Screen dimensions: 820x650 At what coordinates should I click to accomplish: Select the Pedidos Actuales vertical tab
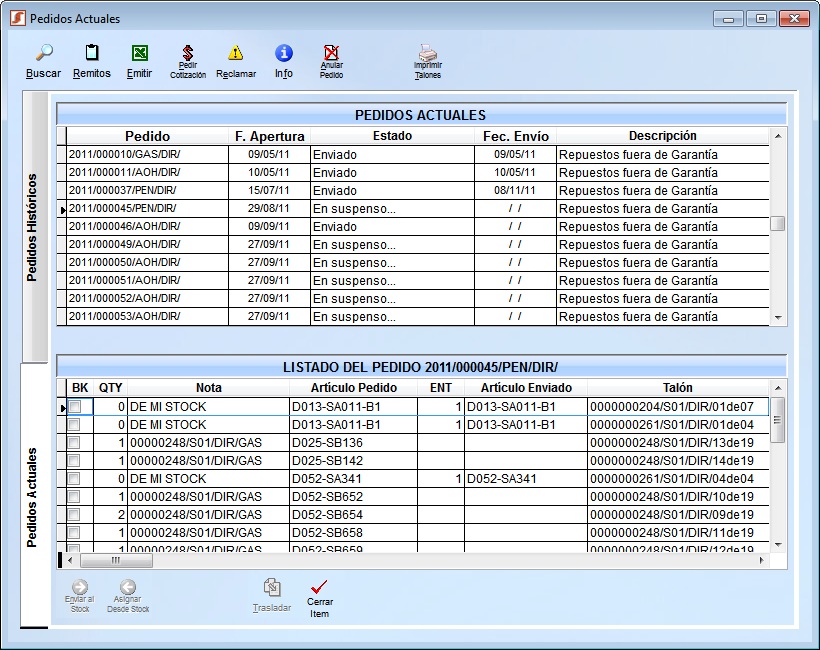33,497
